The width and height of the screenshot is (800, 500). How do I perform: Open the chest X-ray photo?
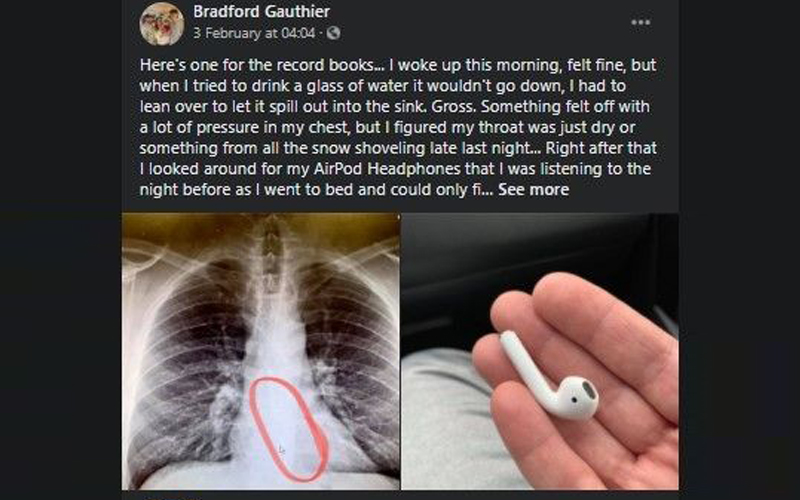(x=261, y=352)
